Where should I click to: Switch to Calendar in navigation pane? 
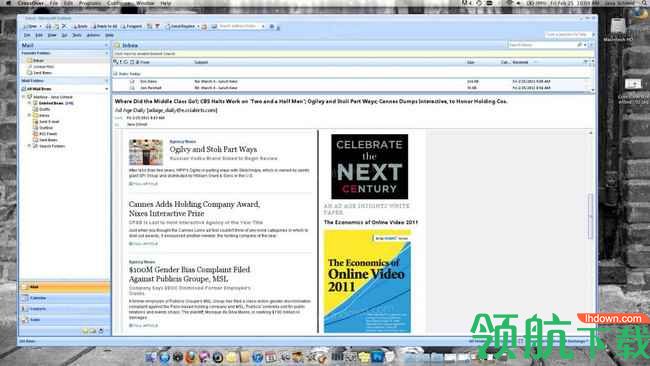click(64, 298)
